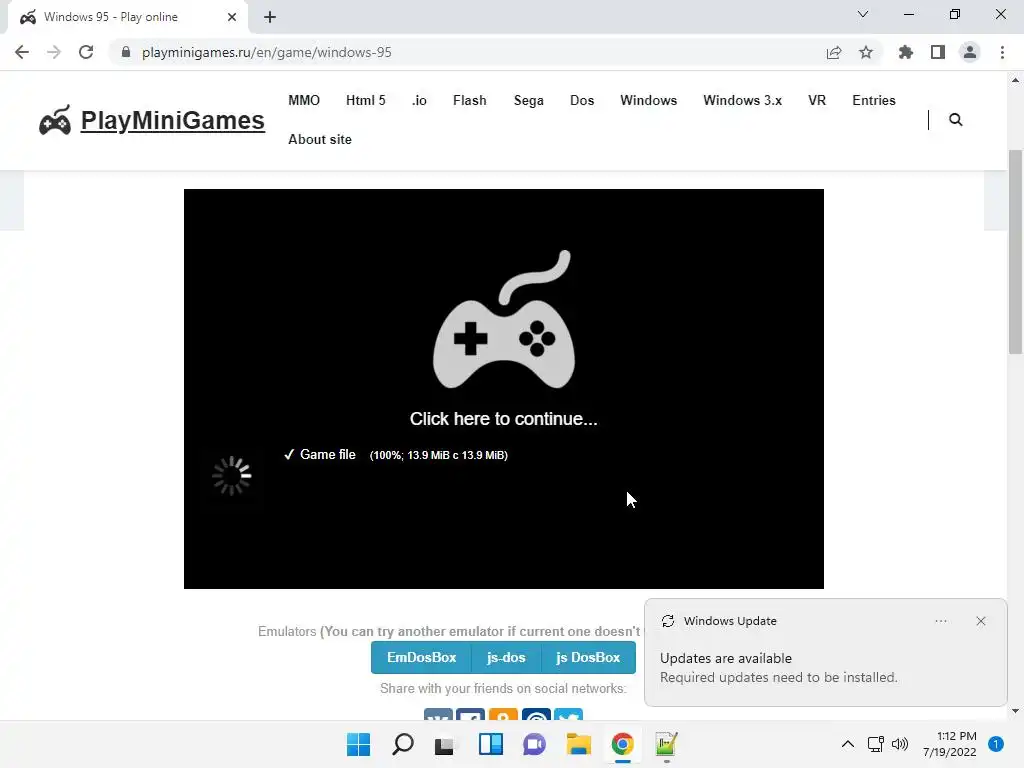Viewport: 1024px width, 768px height.
Task: Open the Windows menu item
Action: (x=648, y=101)
